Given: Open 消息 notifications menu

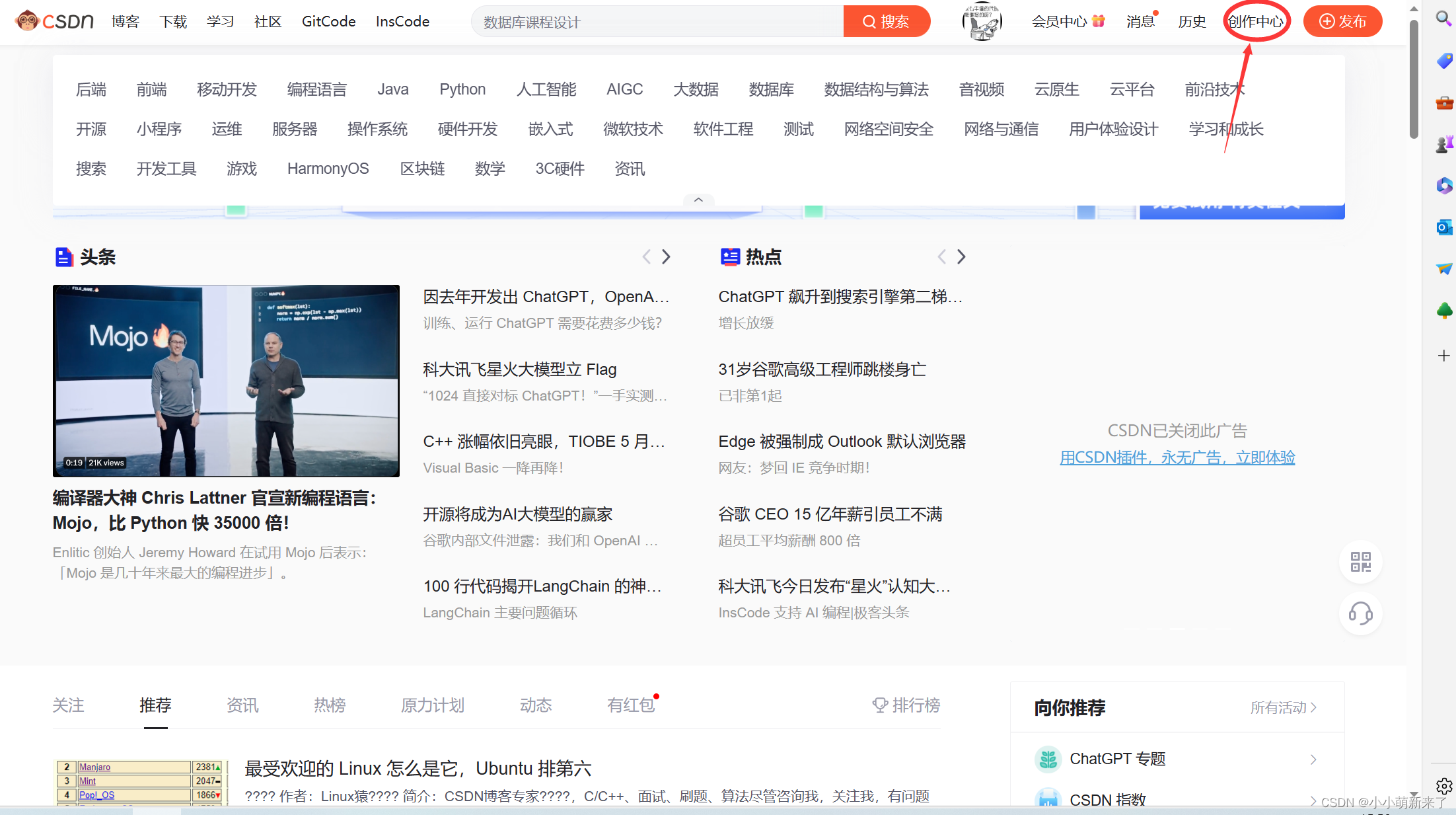Looking at the screenshot, I should (x=1140, y=21).
